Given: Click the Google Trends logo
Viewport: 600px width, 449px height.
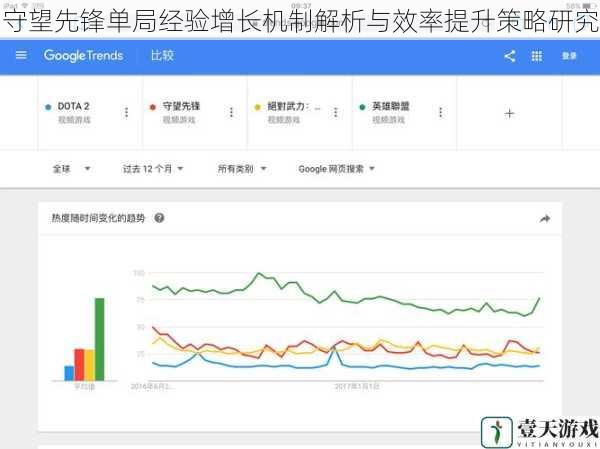Looking at the screenshot, I should [83, 56].
